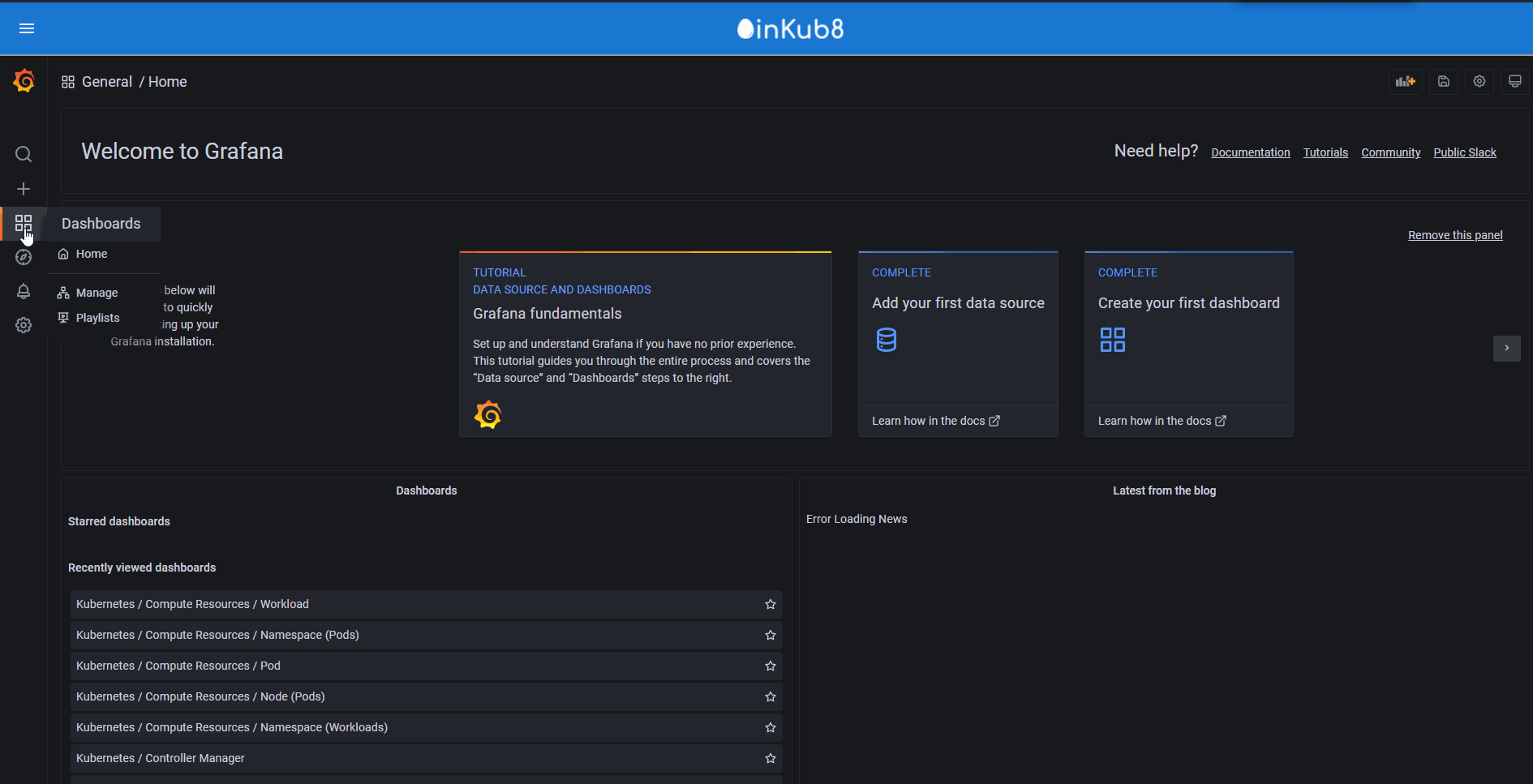Open the hamburger menu in the inKub8 header

[x=27, y=28]
